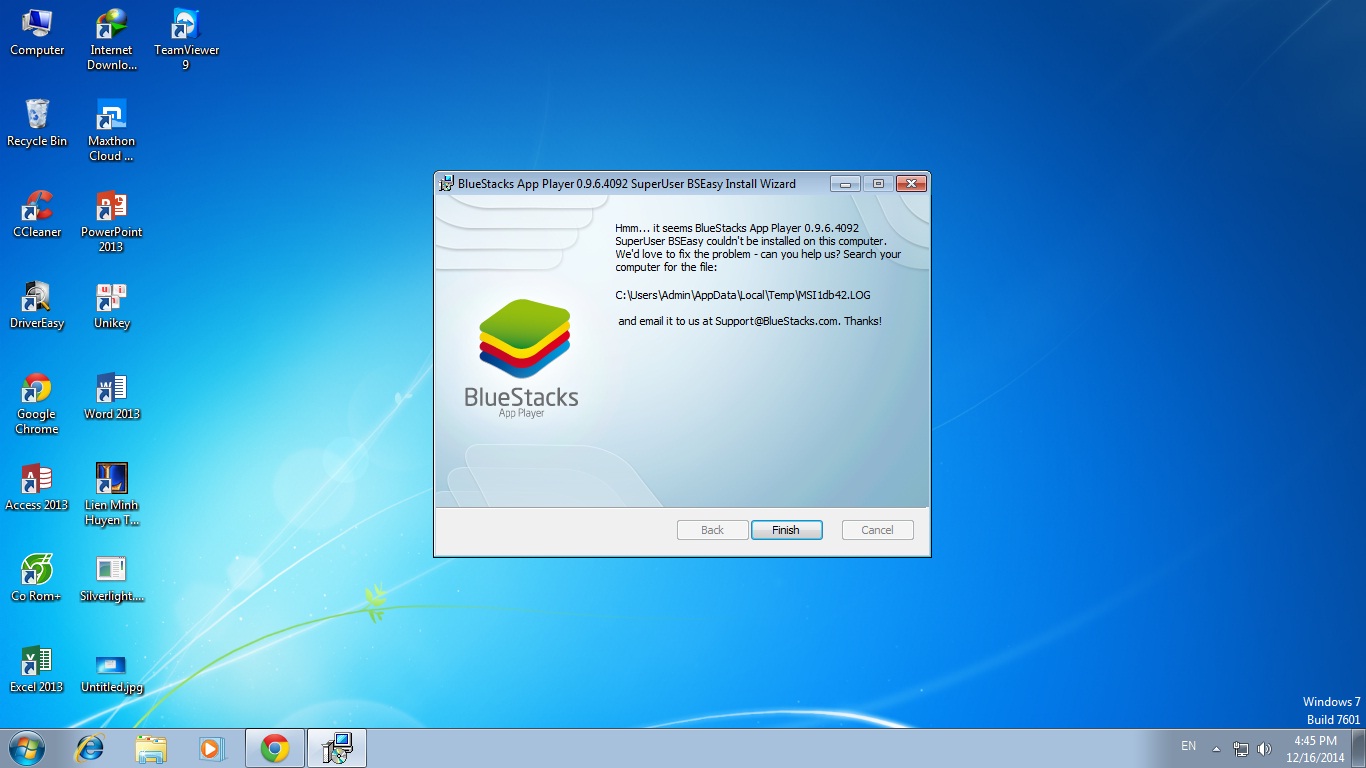This screenshot has width=1366, height=768.
Task: Open the Windows Start menu
Action: point(27,748)
